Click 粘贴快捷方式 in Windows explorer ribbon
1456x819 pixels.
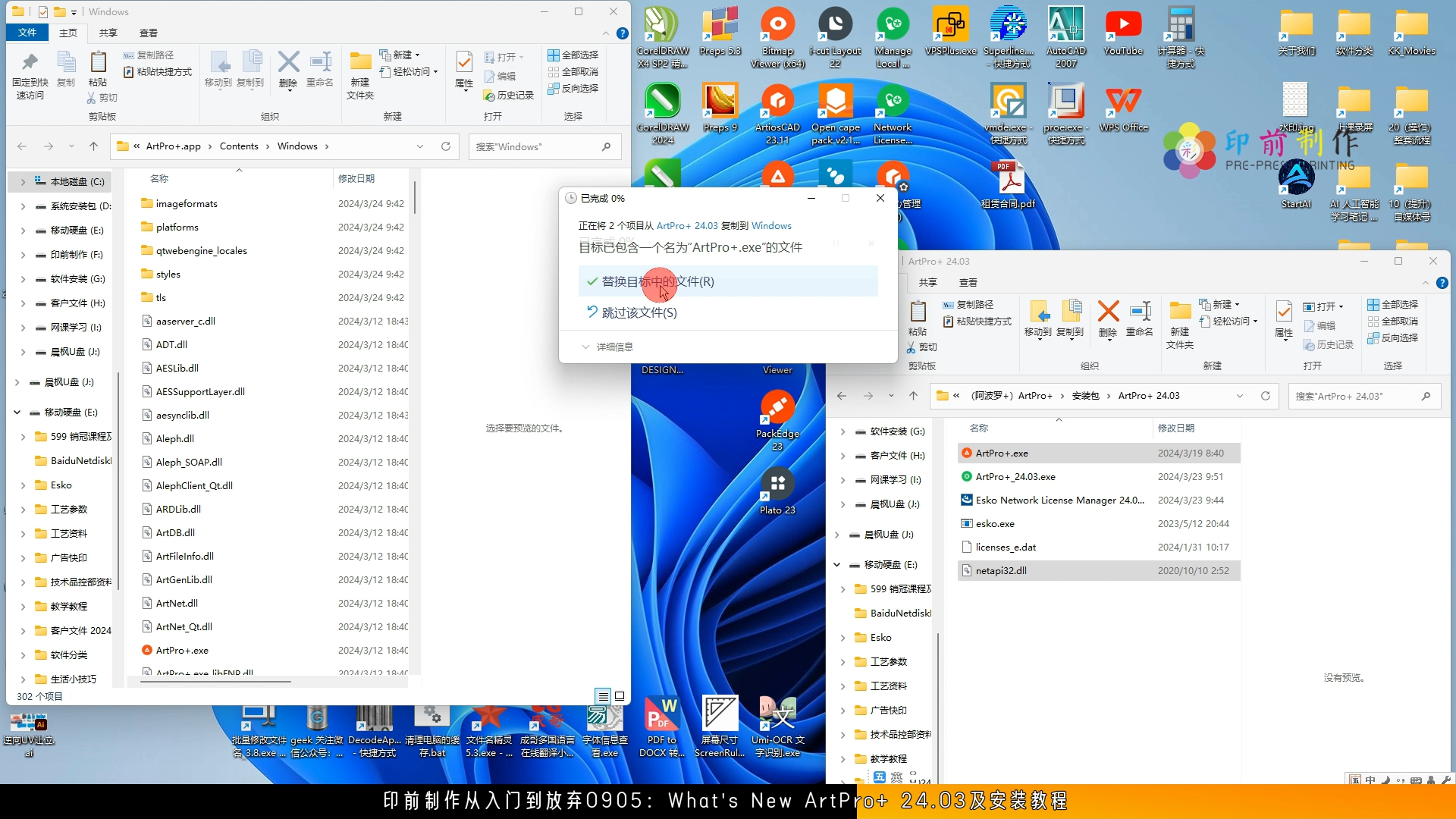click(158, 71)
